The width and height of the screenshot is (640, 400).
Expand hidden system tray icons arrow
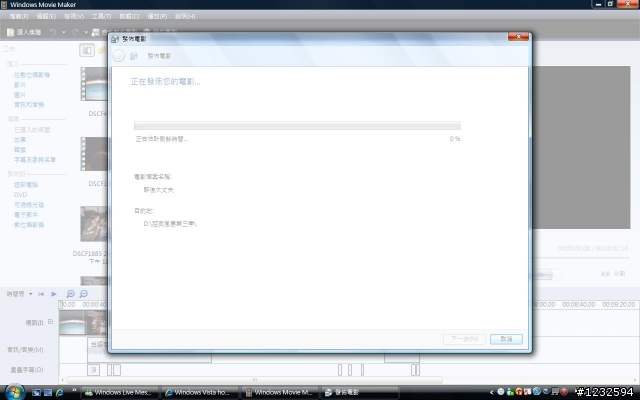[x=491, y=393]
